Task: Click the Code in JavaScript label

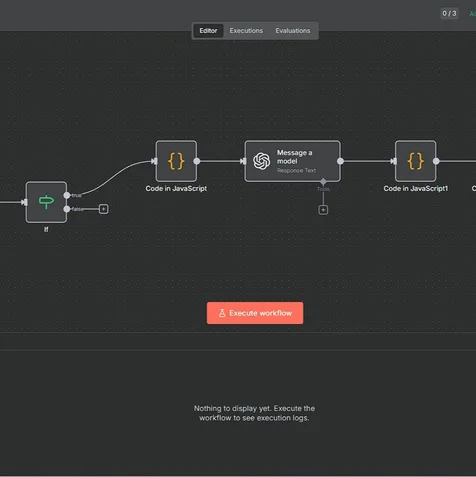Action: pyautogui.click(x=176, y=189)
